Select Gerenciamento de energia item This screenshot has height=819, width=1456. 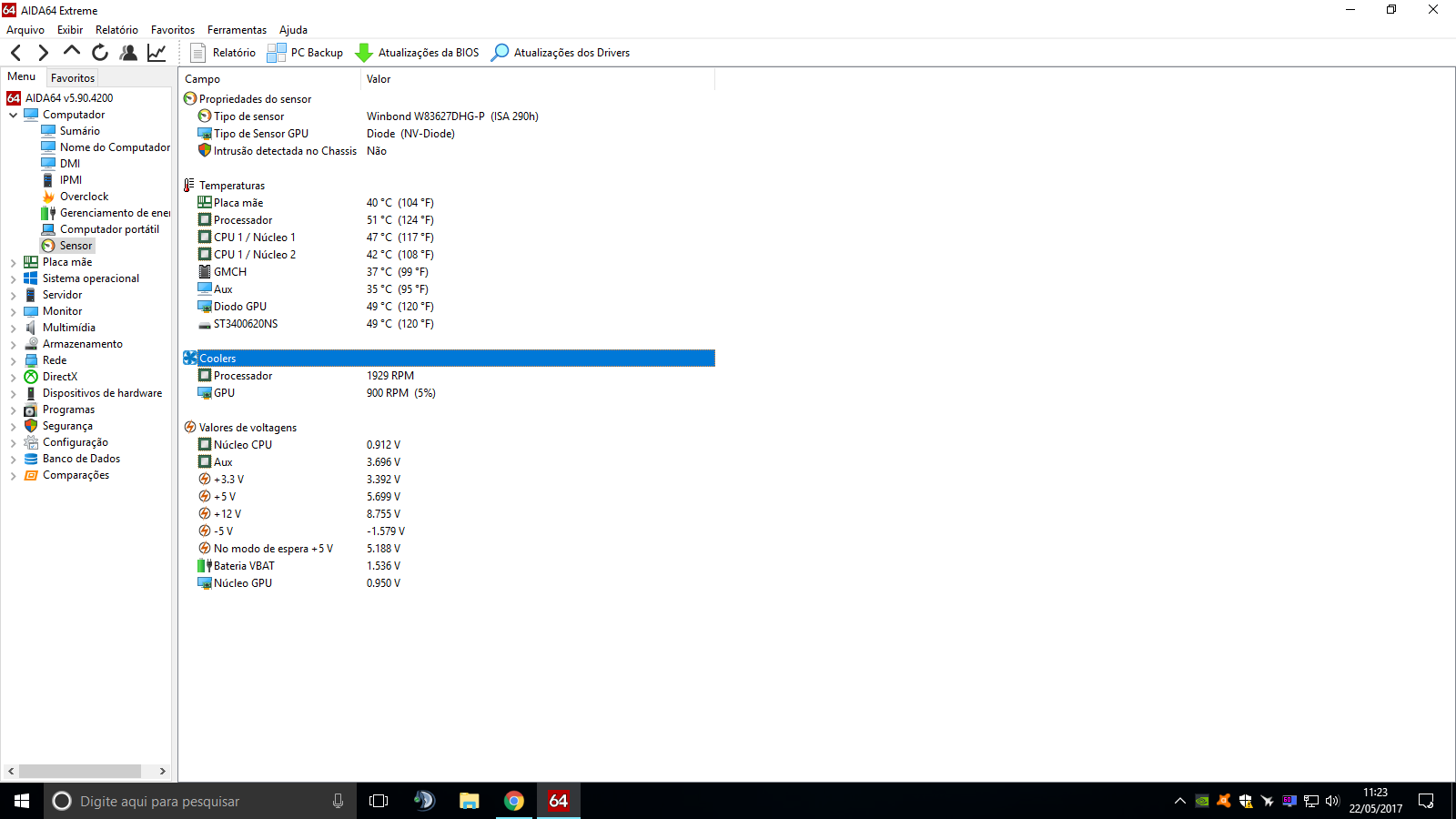pos(106,213)
